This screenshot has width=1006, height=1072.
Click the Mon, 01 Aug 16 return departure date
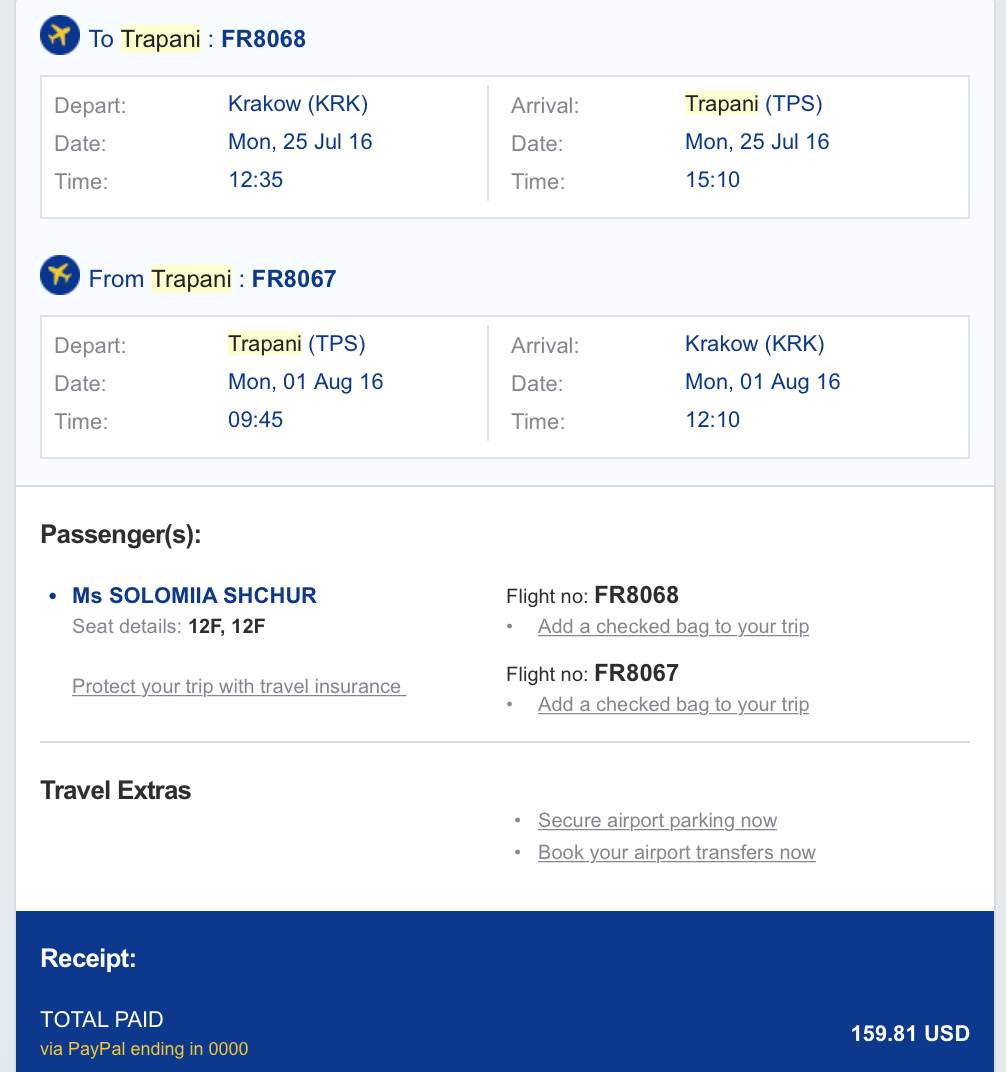click(305, 382)
